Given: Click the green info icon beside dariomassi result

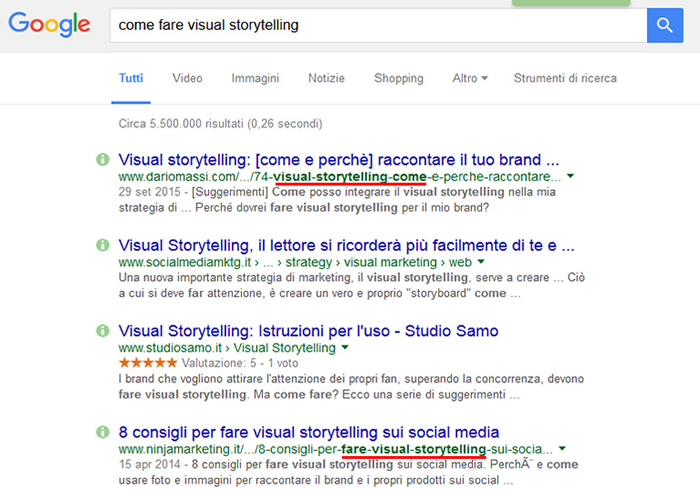Looking at the screenshot, I should (x=103, y=159).
